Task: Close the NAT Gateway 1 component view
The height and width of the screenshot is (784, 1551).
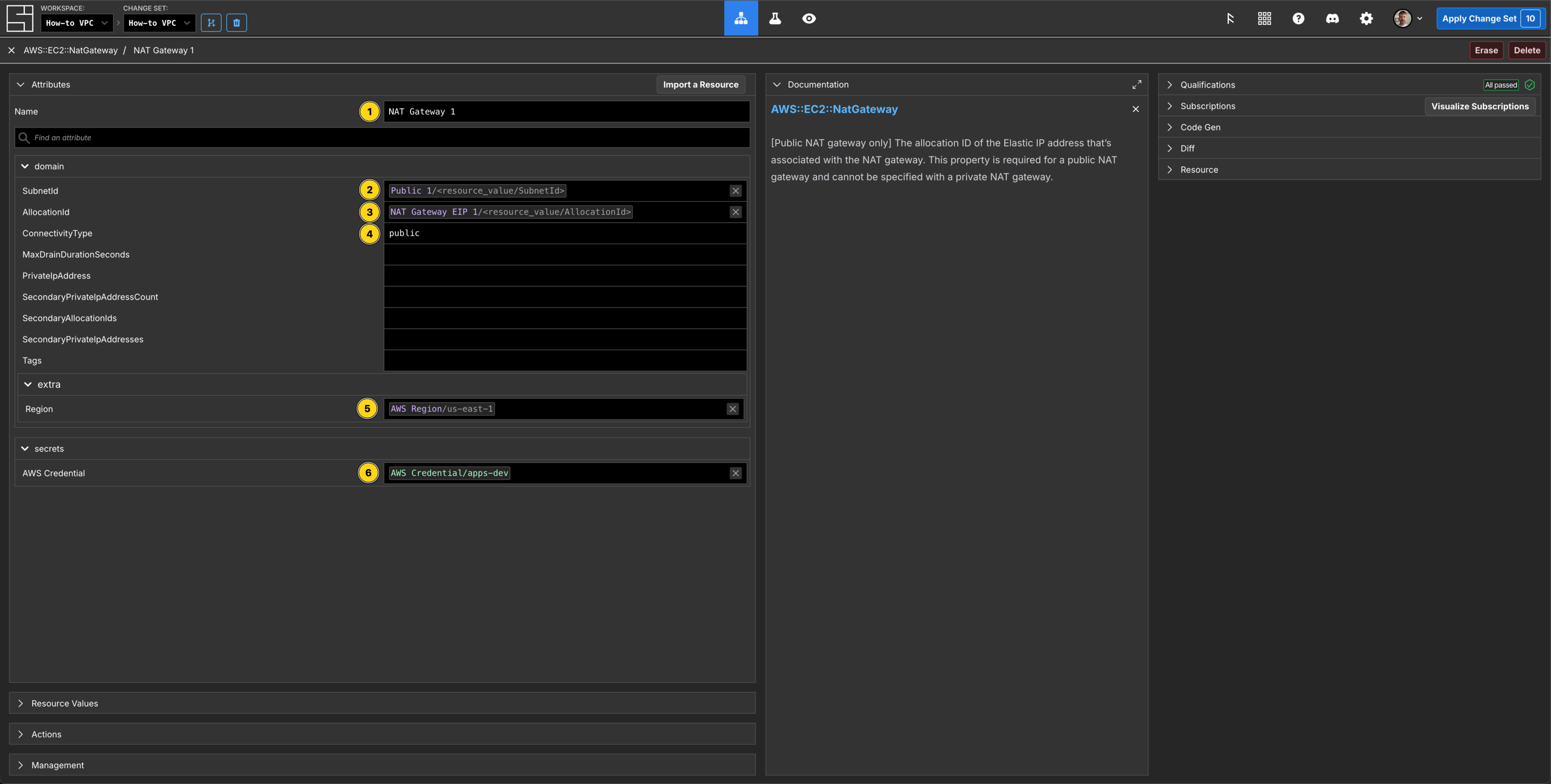Action: click(12, 50)
